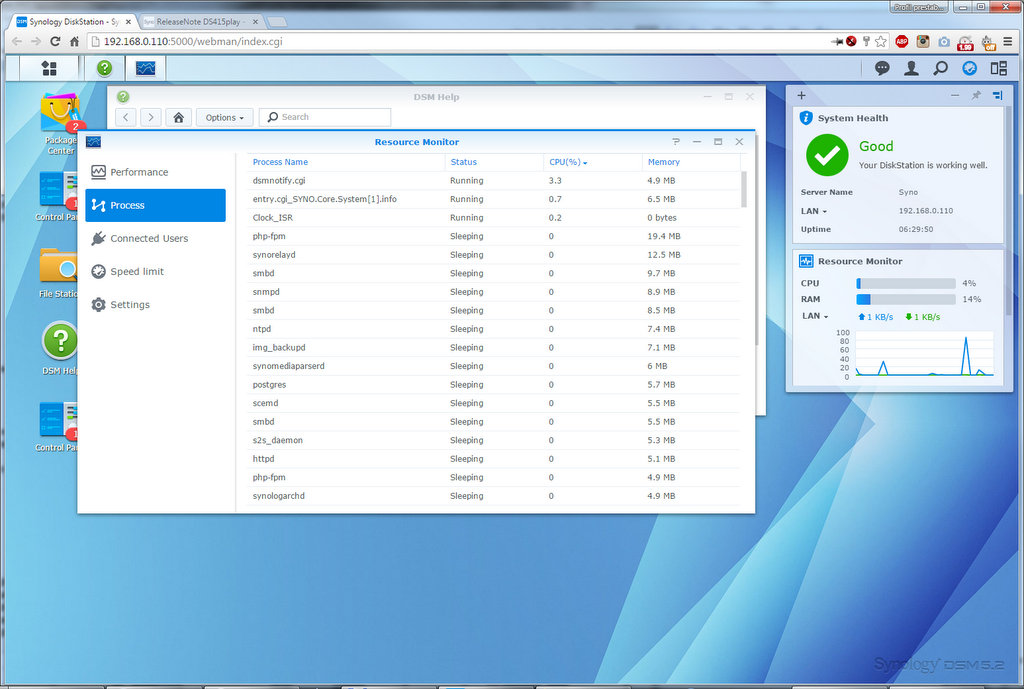The height and width of the screenshot is (689, 1024).
Task: Switch to the ReleaseNote DS415play browser tab
Action: point(201,22)
